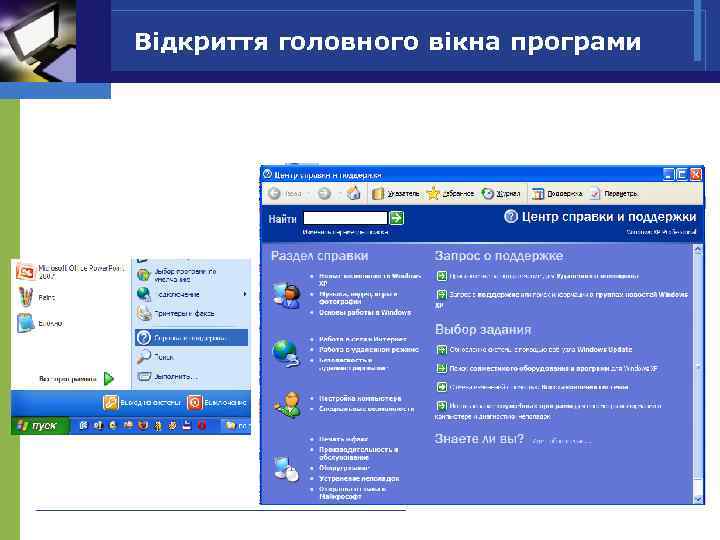The width and height of the screenshot is (720, 540).
Task: Open the Указатель (Index) toolbar button
Action: click(395, 194)
